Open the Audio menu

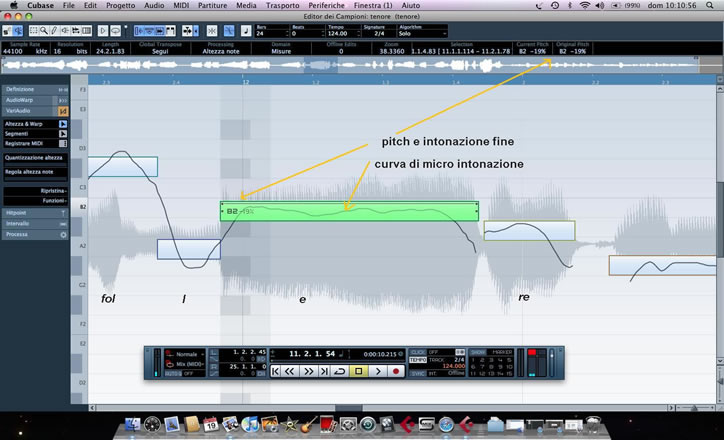154,6
